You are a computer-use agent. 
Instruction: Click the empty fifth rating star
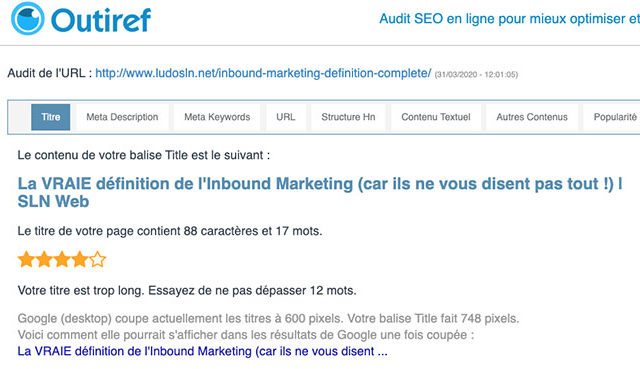pos(98,260)
